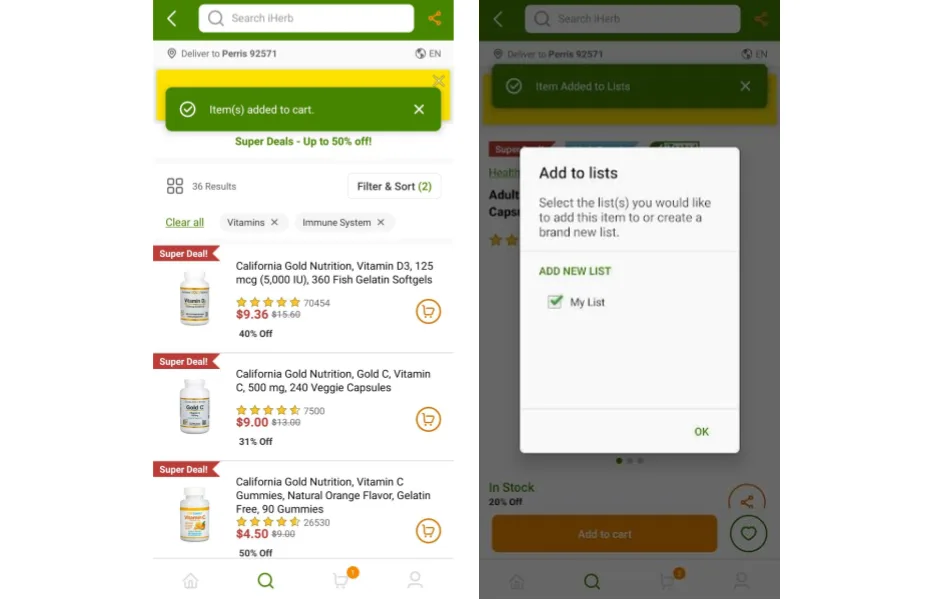The image size is (935, 600).
Task: Toggle the grid view layout icon
Action: point(175,186)
